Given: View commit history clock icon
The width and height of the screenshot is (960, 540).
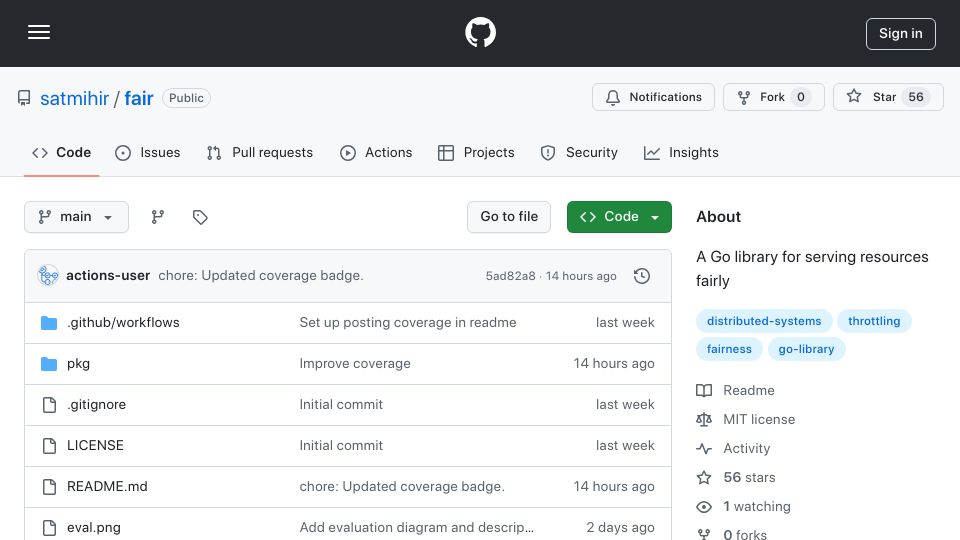Looking at the screenshot, I should 642,276.
